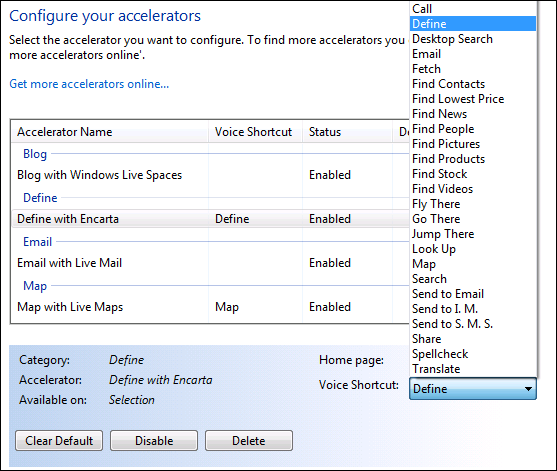Sort by Accelerator Name column header
Screen dimensions: 557x471
coord(109,132)
